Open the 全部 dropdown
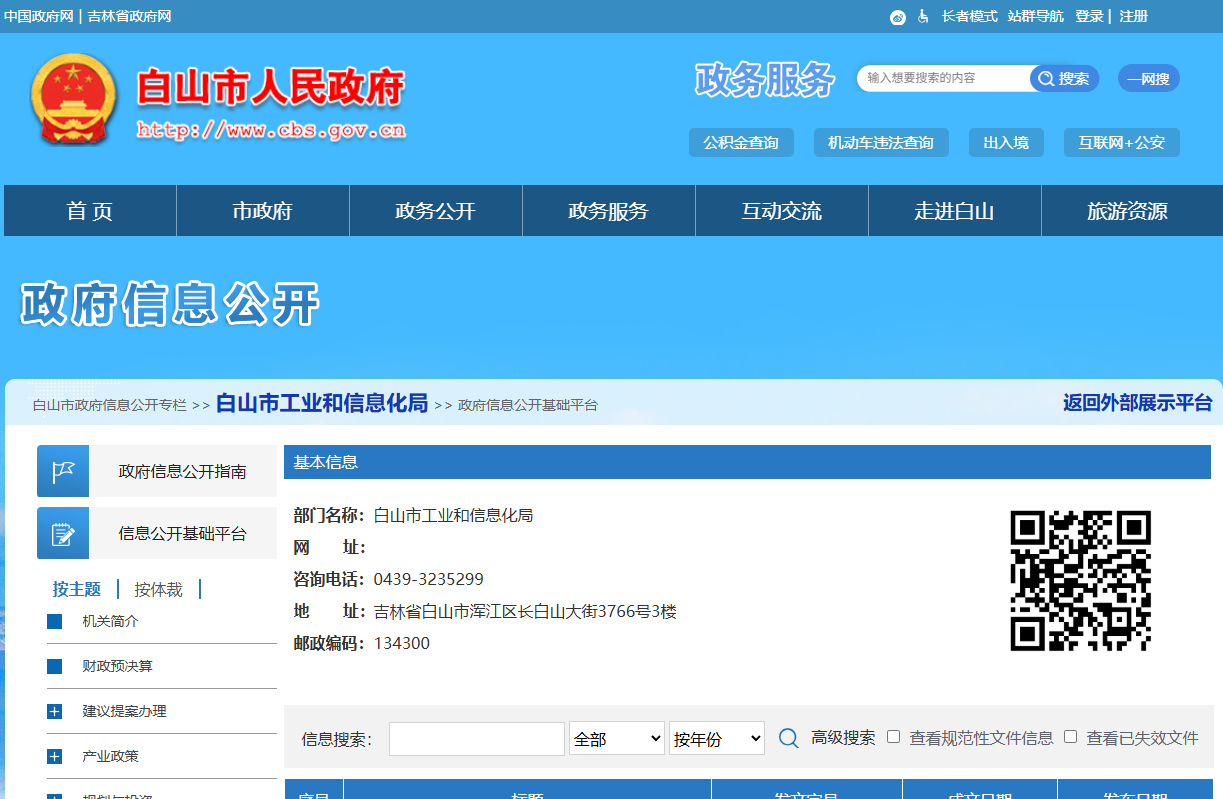The image size is (1223, 799). [617, 737]
